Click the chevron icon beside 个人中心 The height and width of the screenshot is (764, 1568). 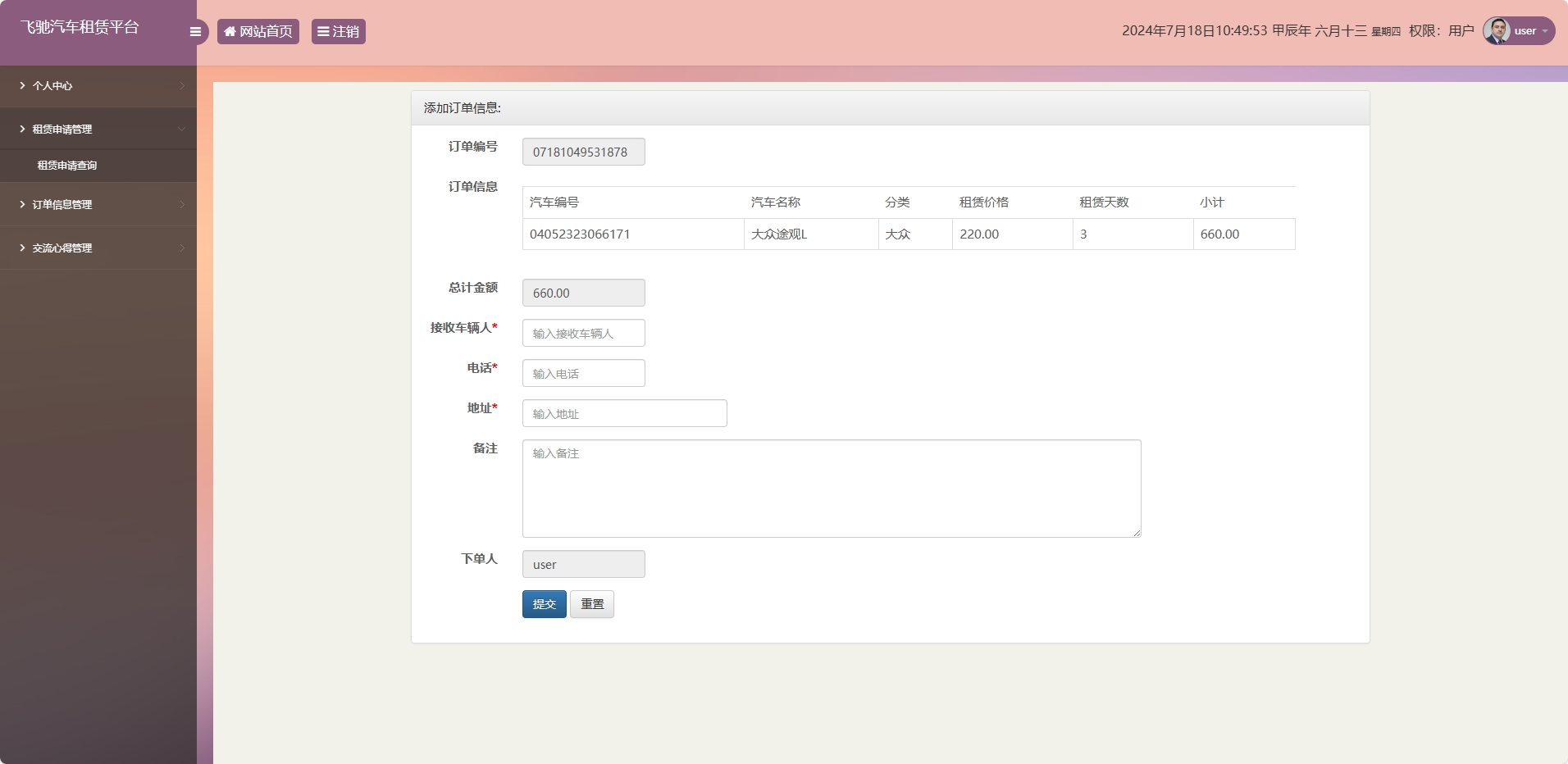(x=182, y=85)
